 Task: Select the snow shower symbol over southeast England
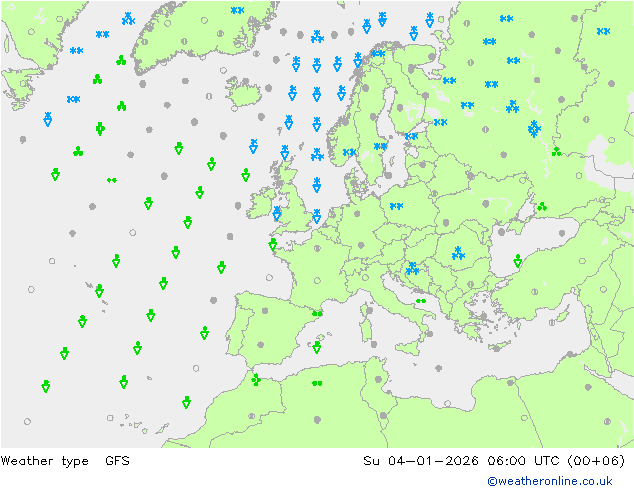tap(317, 216)
